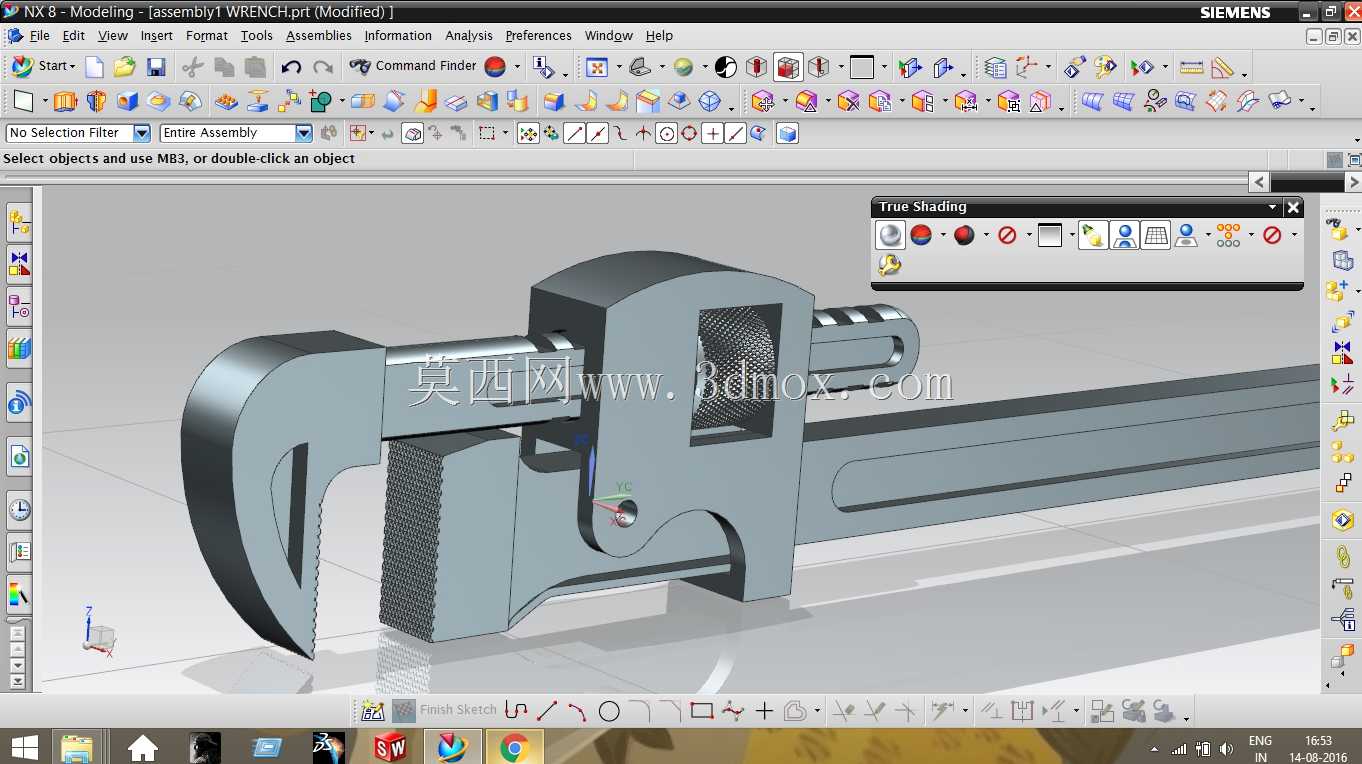Open the Assemblies menu

click(318, 35)
